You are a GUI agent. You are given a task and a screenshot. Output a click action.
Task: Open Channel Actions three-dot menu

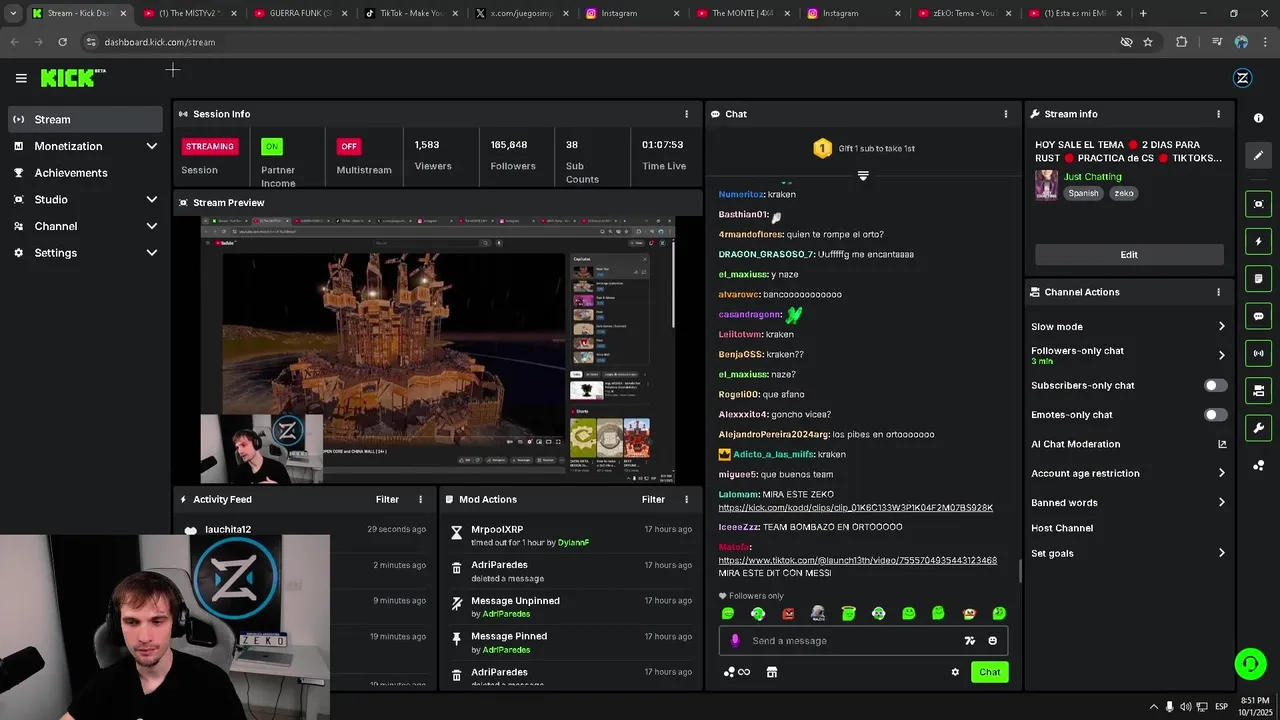[1218, 292]
